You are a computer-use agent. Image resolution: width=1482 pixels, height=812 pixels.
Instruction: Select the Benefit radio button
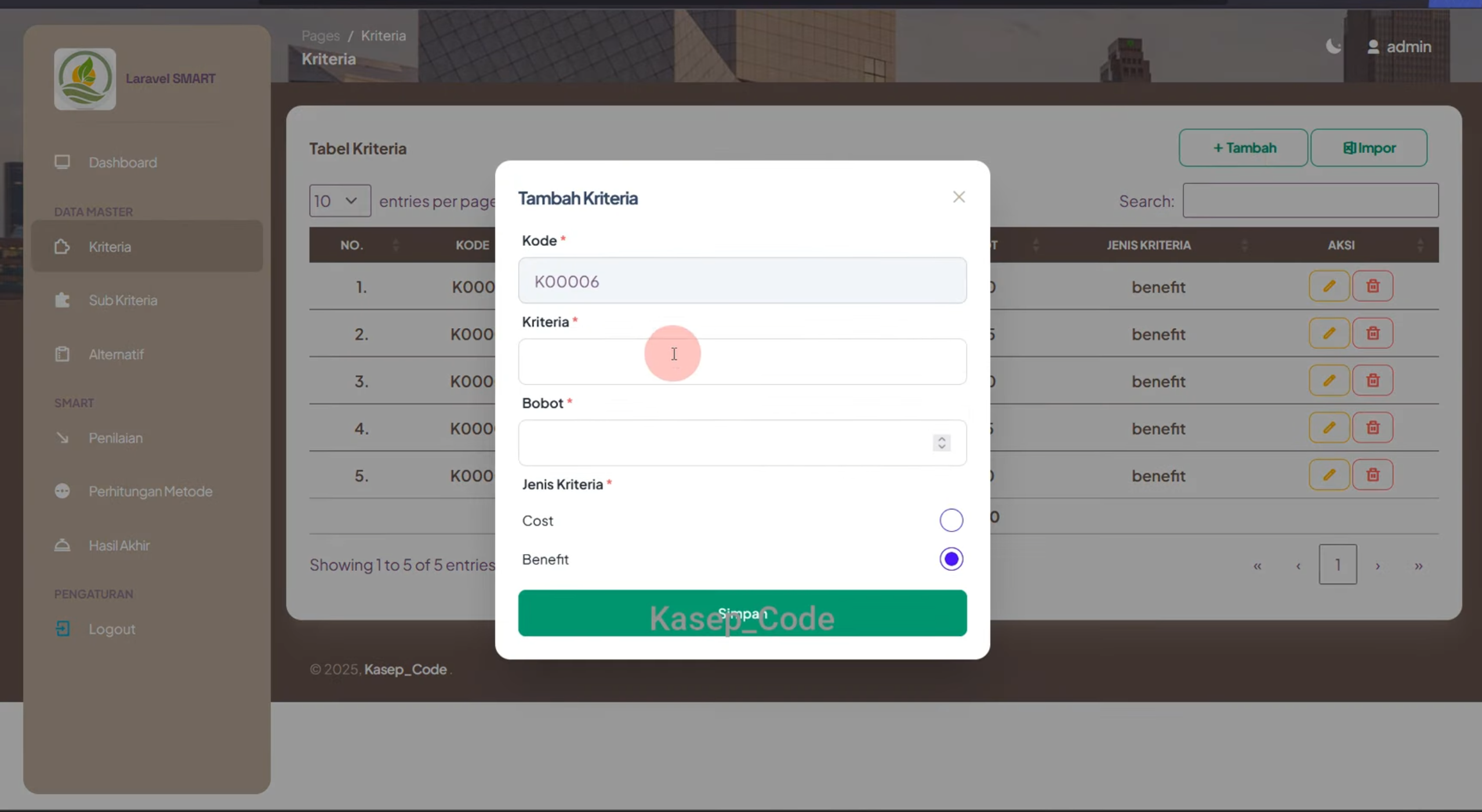tap(951, 559)
